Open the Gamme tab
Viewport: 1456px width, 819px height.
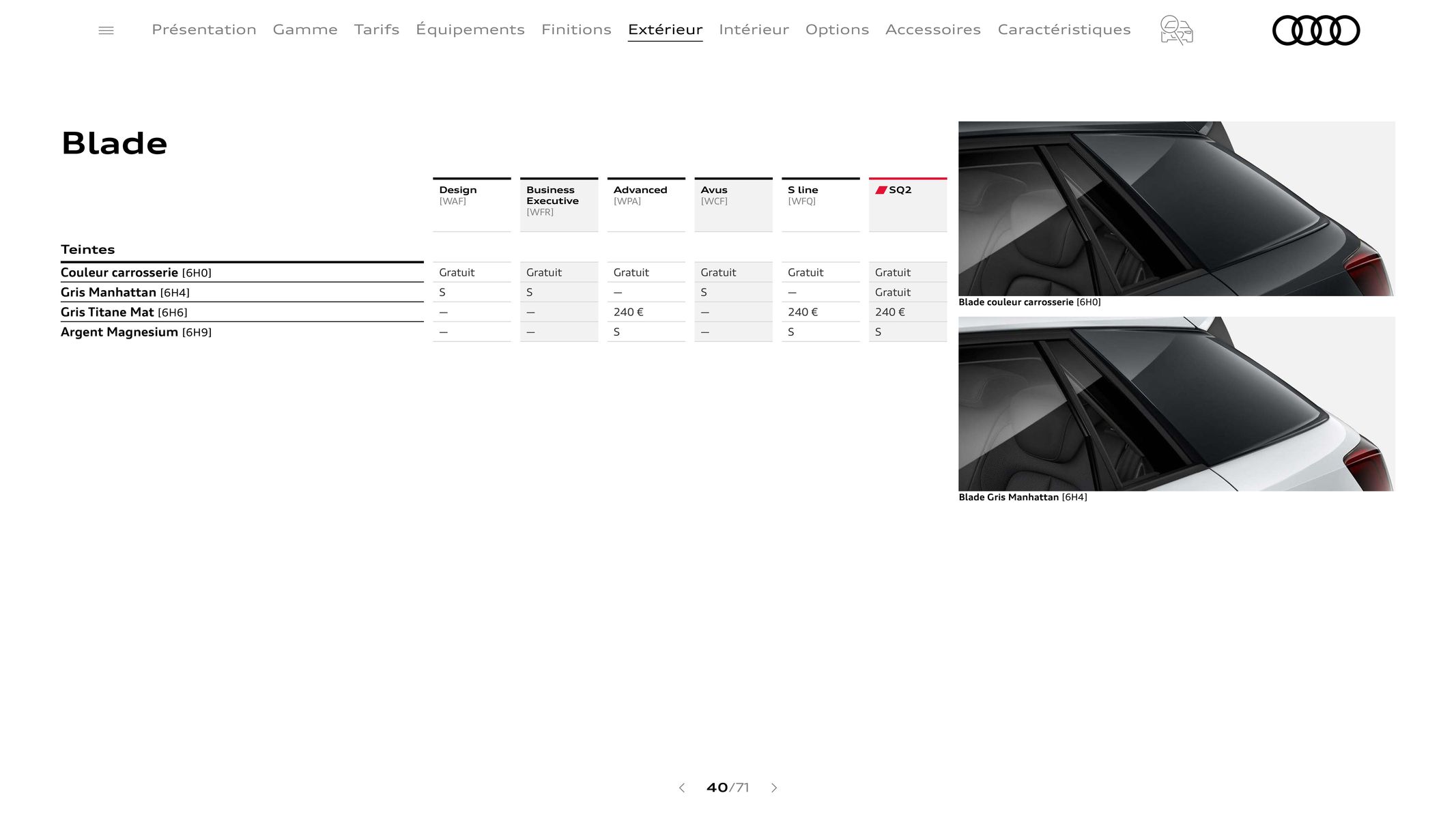click(x=305, y=29)
